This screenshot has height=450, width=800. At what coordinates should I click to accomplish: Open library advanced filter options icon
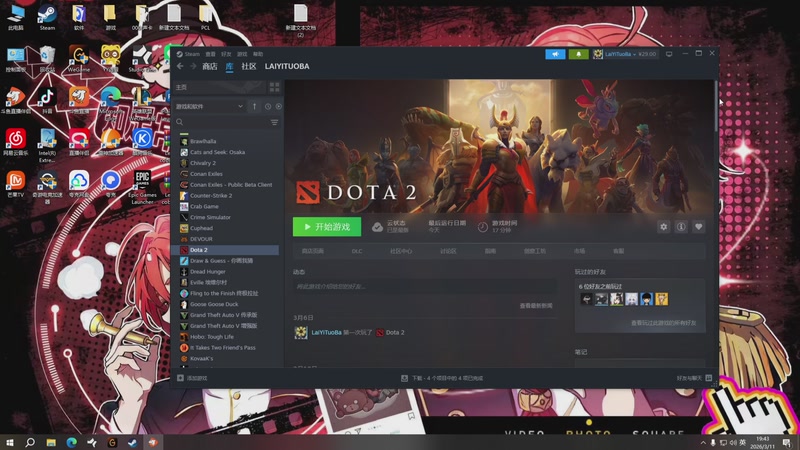[274, 122]
